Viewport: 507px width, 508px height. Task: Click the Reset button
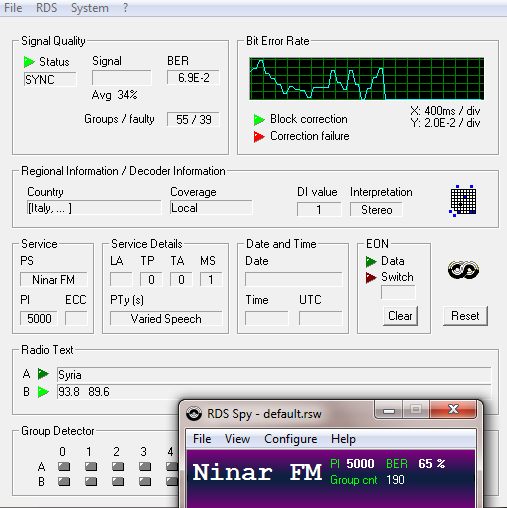pyautogui.click(x=465, y=316)
